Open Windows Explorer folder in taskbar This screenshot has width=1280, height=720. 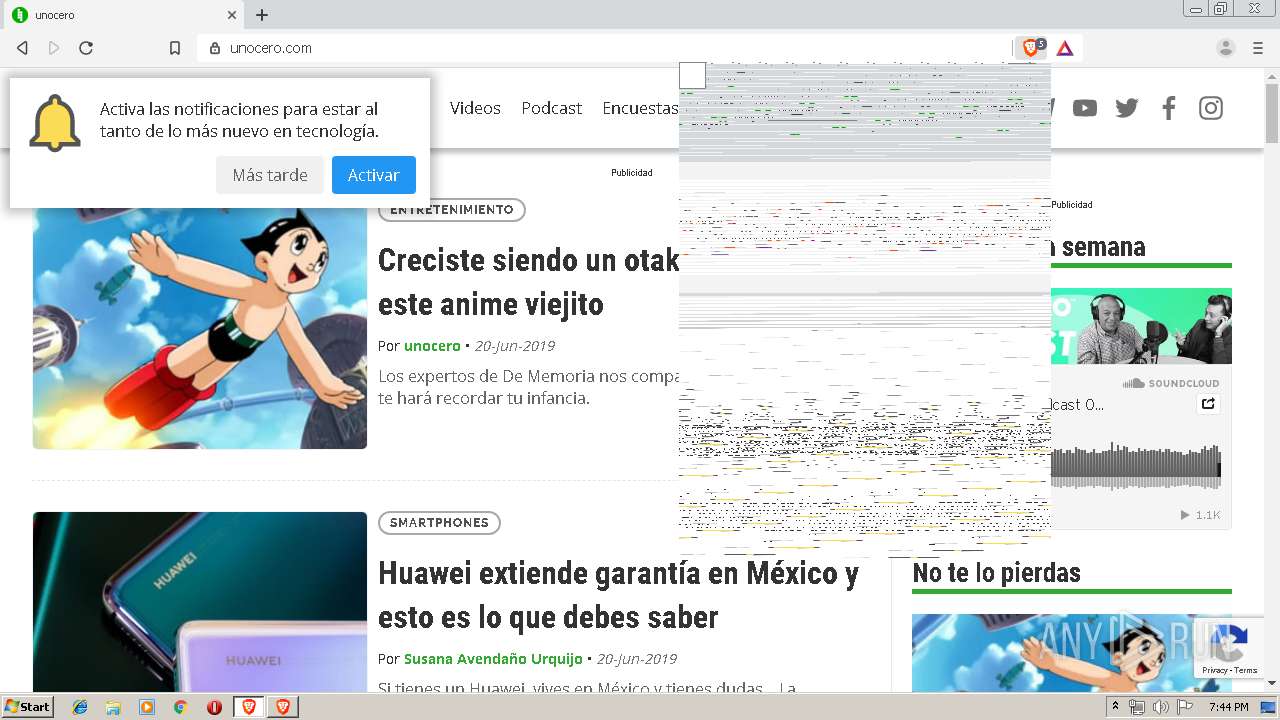[113, 707]
